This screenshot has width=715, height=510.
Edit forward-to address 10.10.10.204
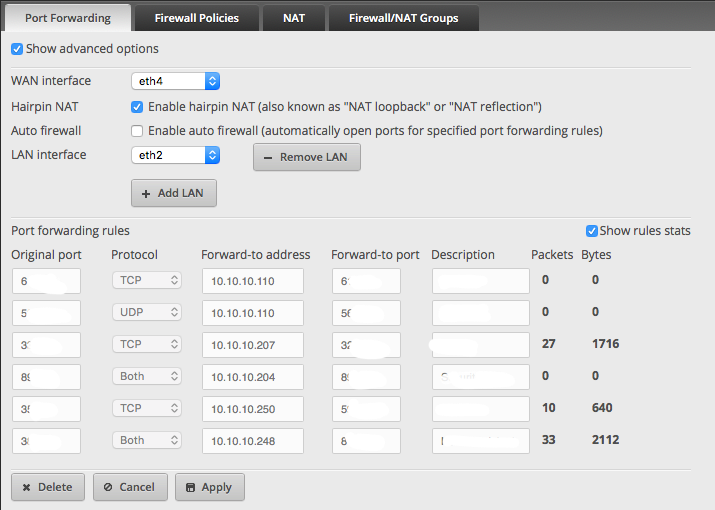(x=252, y=377)
